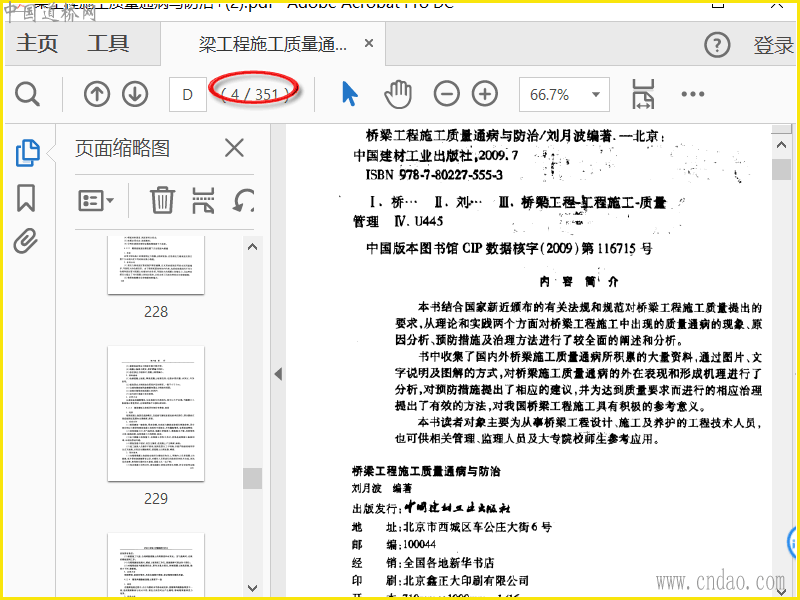Open more tools ellipsis menu
Screen dimensions: 800x600
coord(692,94)
